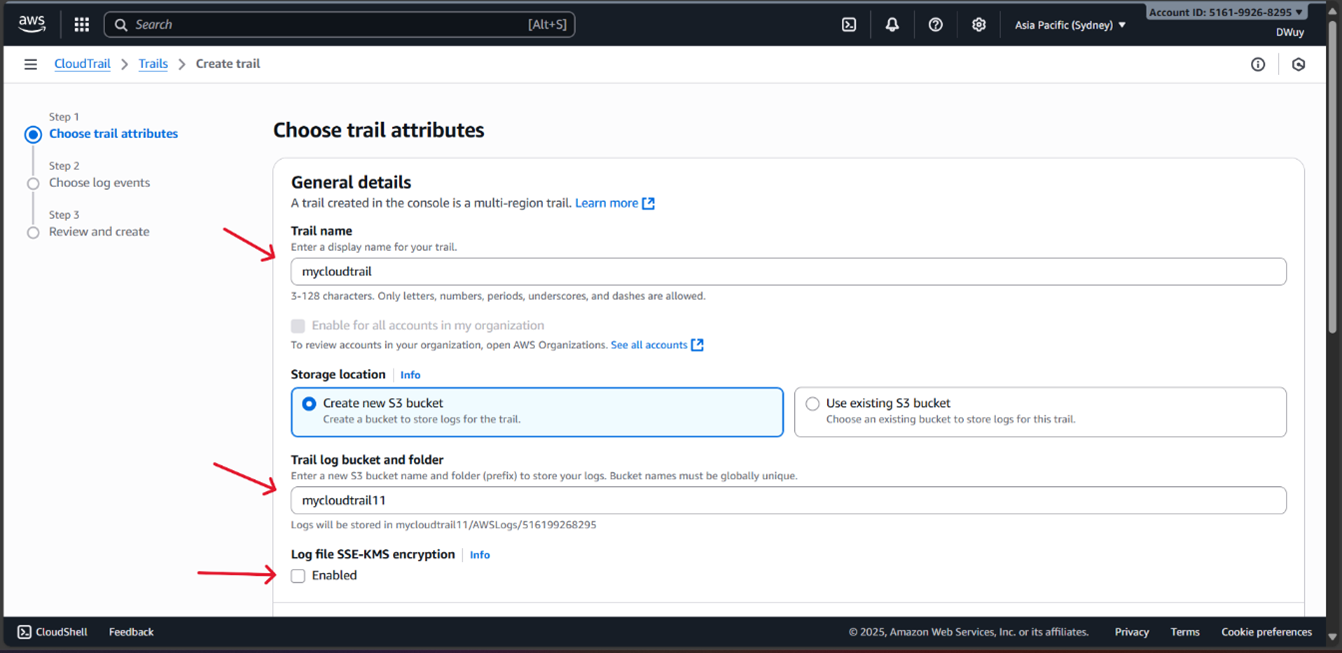
Task: Click the Feedback link in footer
Action: (x=131, y=632)
